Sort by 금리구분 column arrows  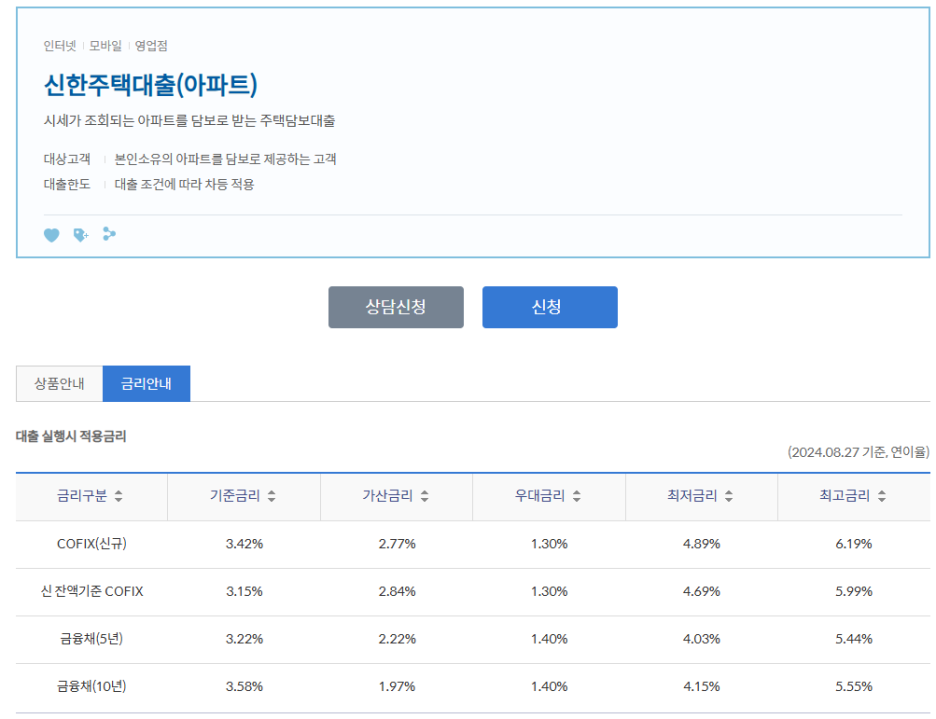click(x=118, y=496)
